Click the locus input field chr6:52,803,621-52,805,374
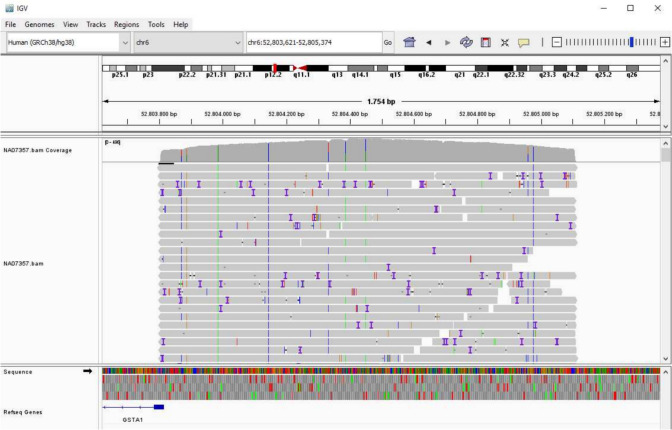 [x=314, y=42]
